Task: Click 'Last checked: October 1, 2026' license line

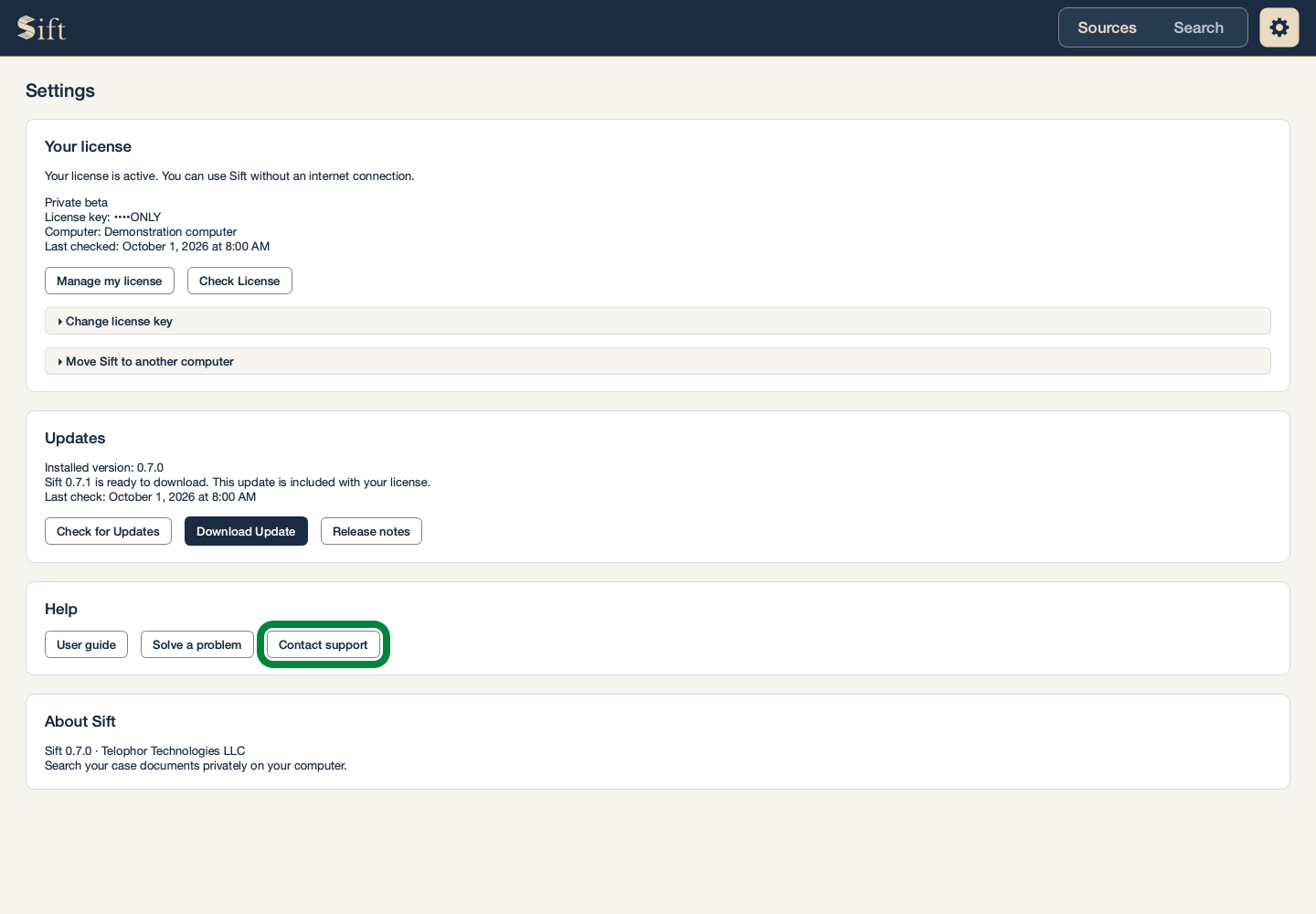Action: click(x=157, y=247)
